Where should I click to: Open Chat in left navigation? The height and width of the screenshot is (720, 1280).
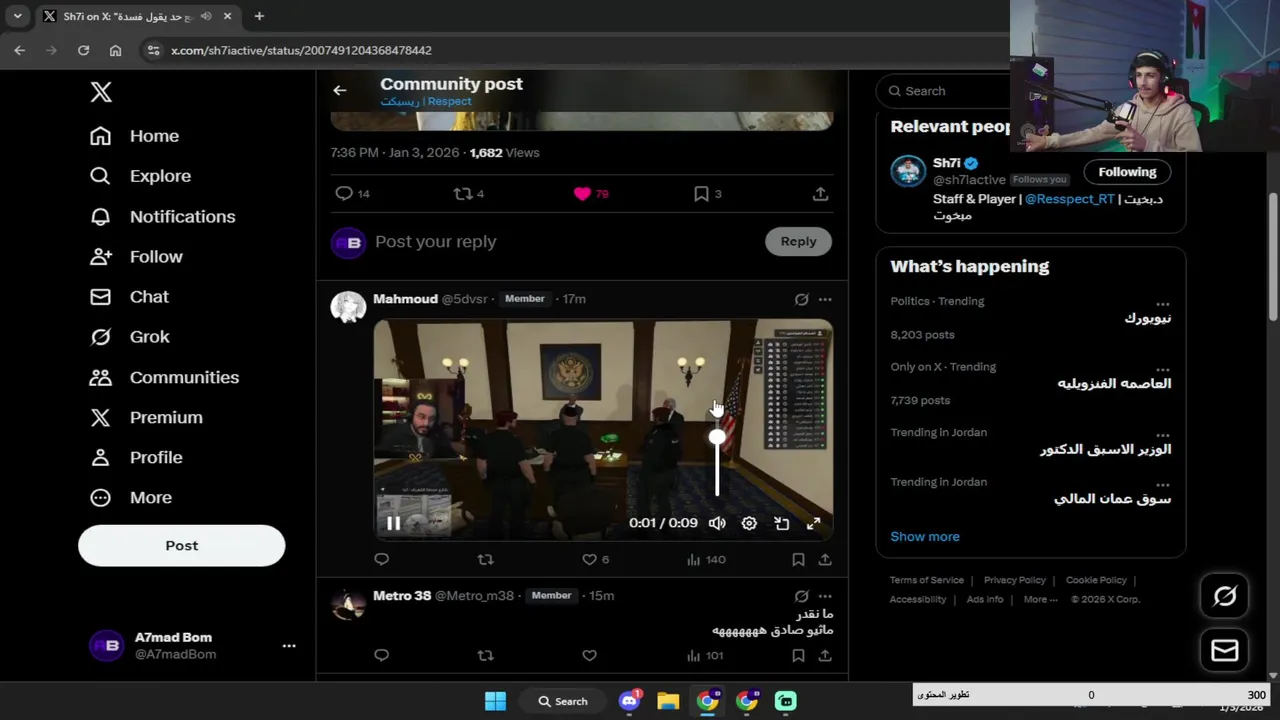[x=129, y=297]
